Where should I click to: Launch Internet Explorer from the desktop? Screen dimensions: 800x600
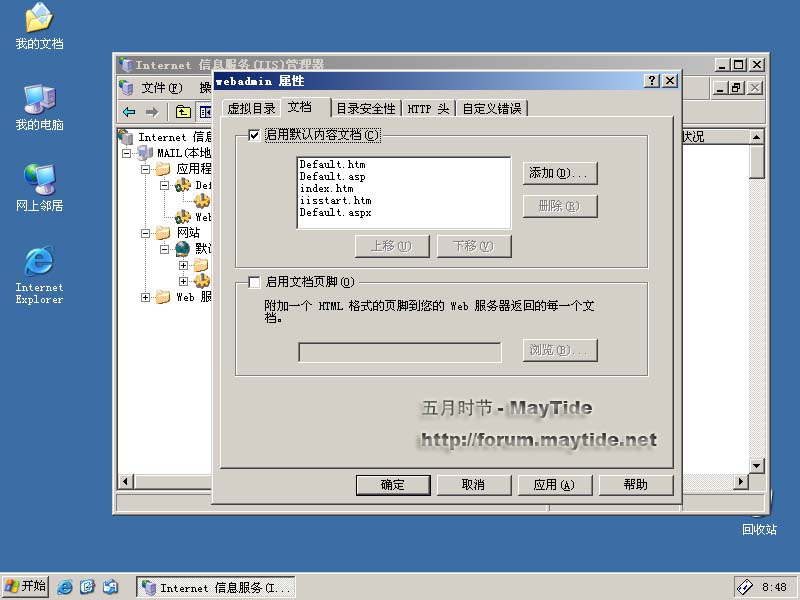39,272
